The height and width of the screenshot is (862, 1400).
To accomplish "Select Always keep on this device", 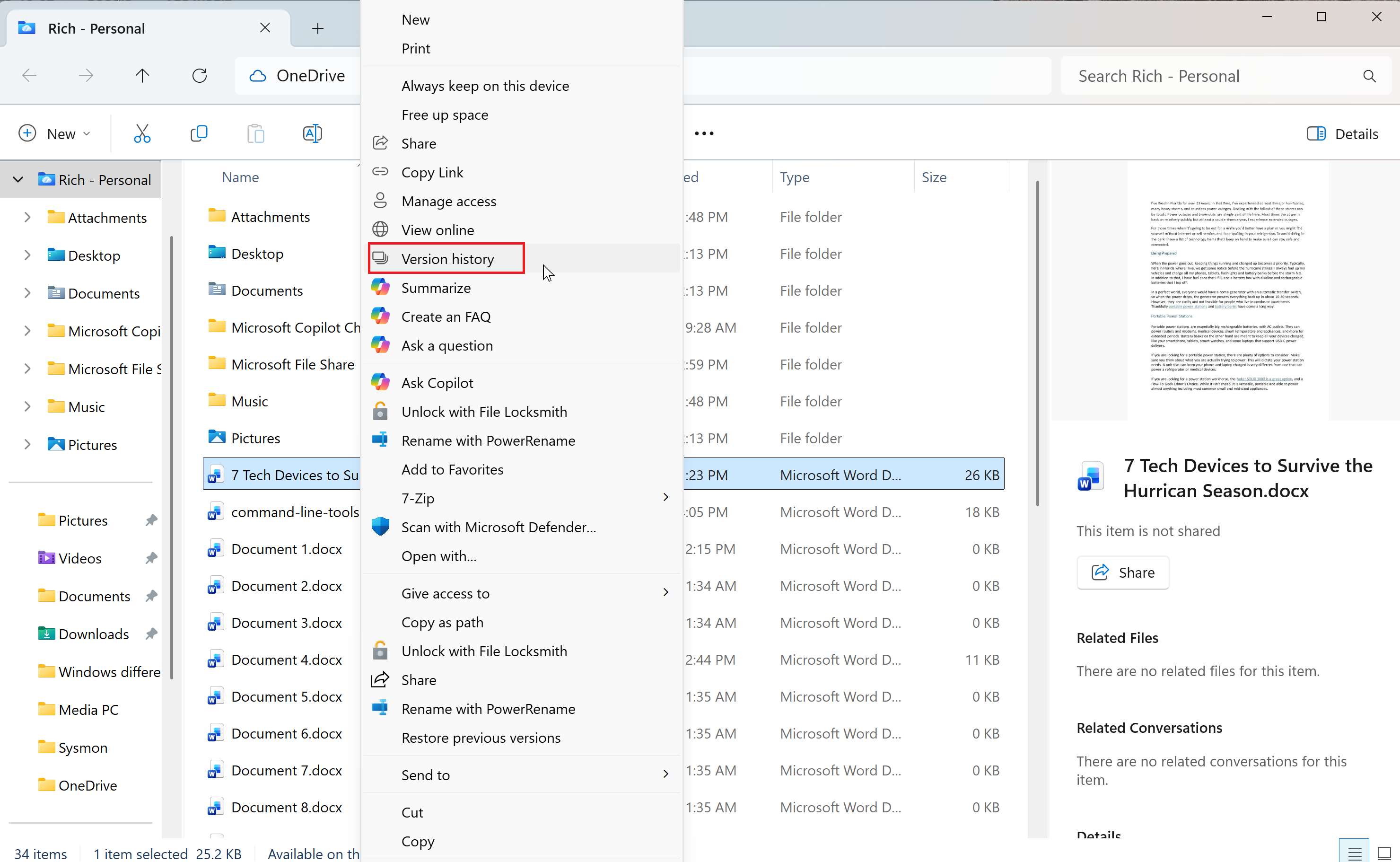I will click(x=522, y=86).
